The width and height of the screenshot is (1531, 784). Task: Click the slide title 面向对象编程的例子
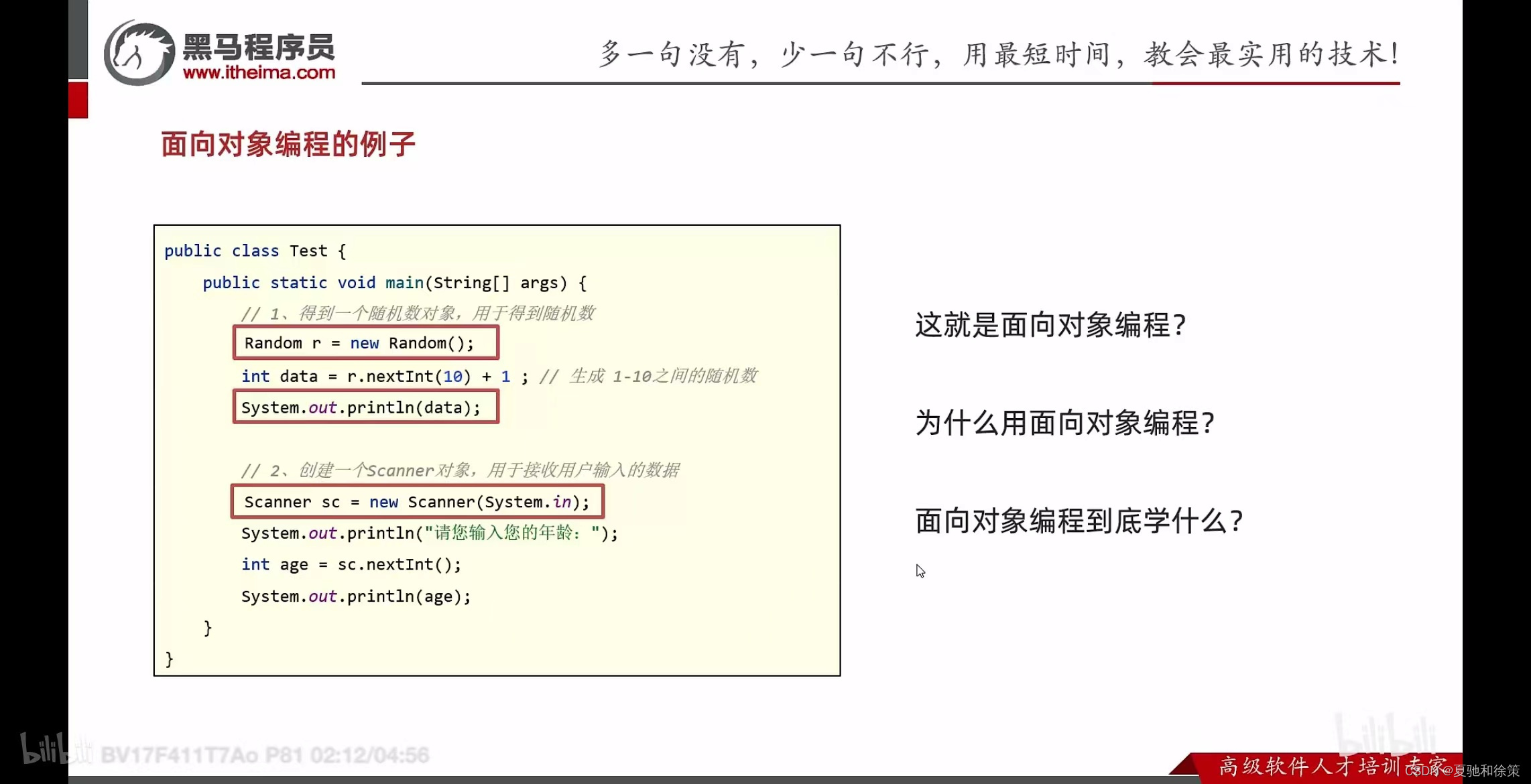[x=288, y=143]
